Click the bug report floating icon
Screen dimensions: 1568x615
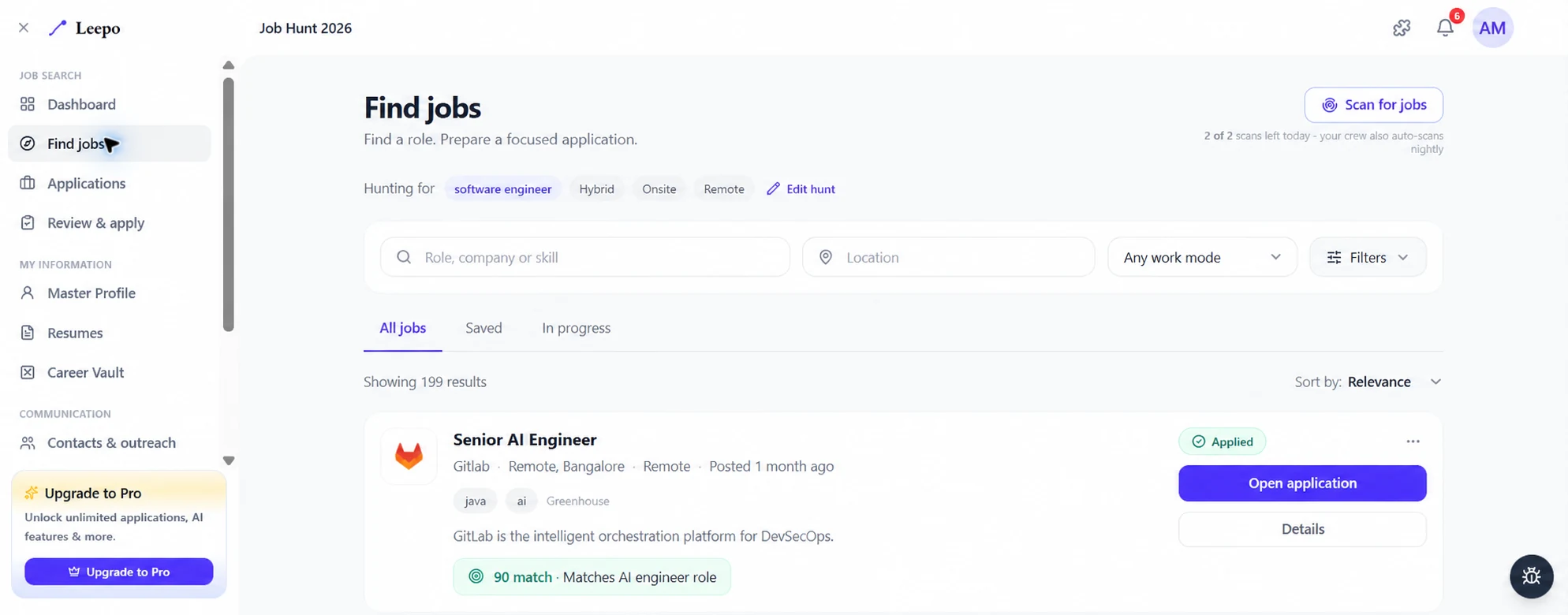click(1531, 576)
